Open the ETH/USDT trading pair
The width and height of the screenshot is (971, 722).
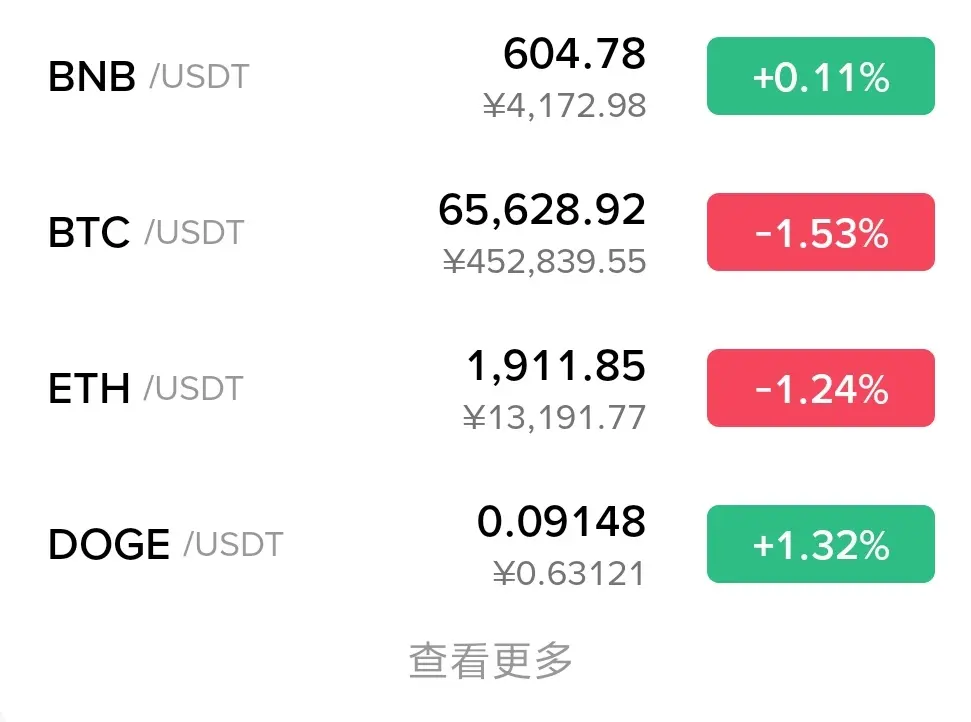486,388
